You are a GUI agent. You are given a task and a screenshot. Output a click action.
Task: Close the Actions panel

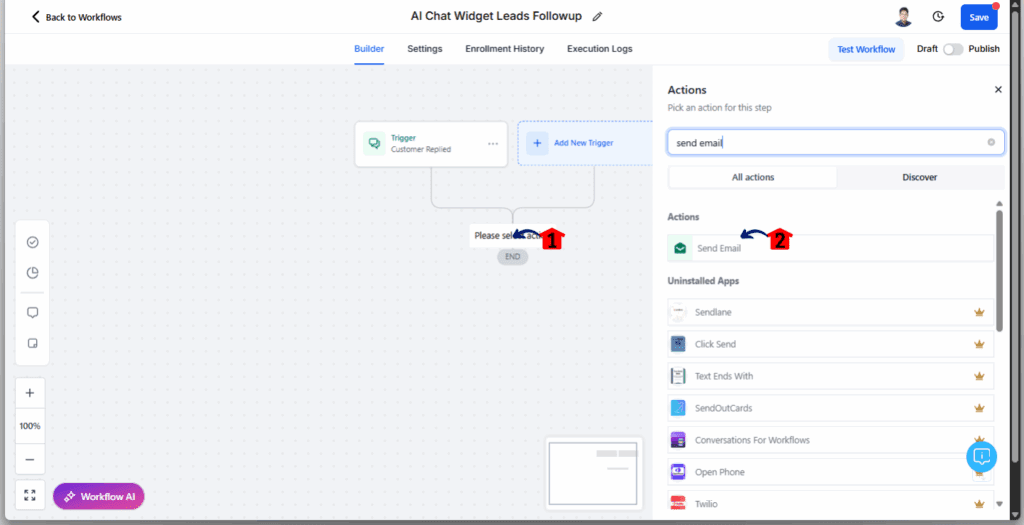[x=998, y=89]
